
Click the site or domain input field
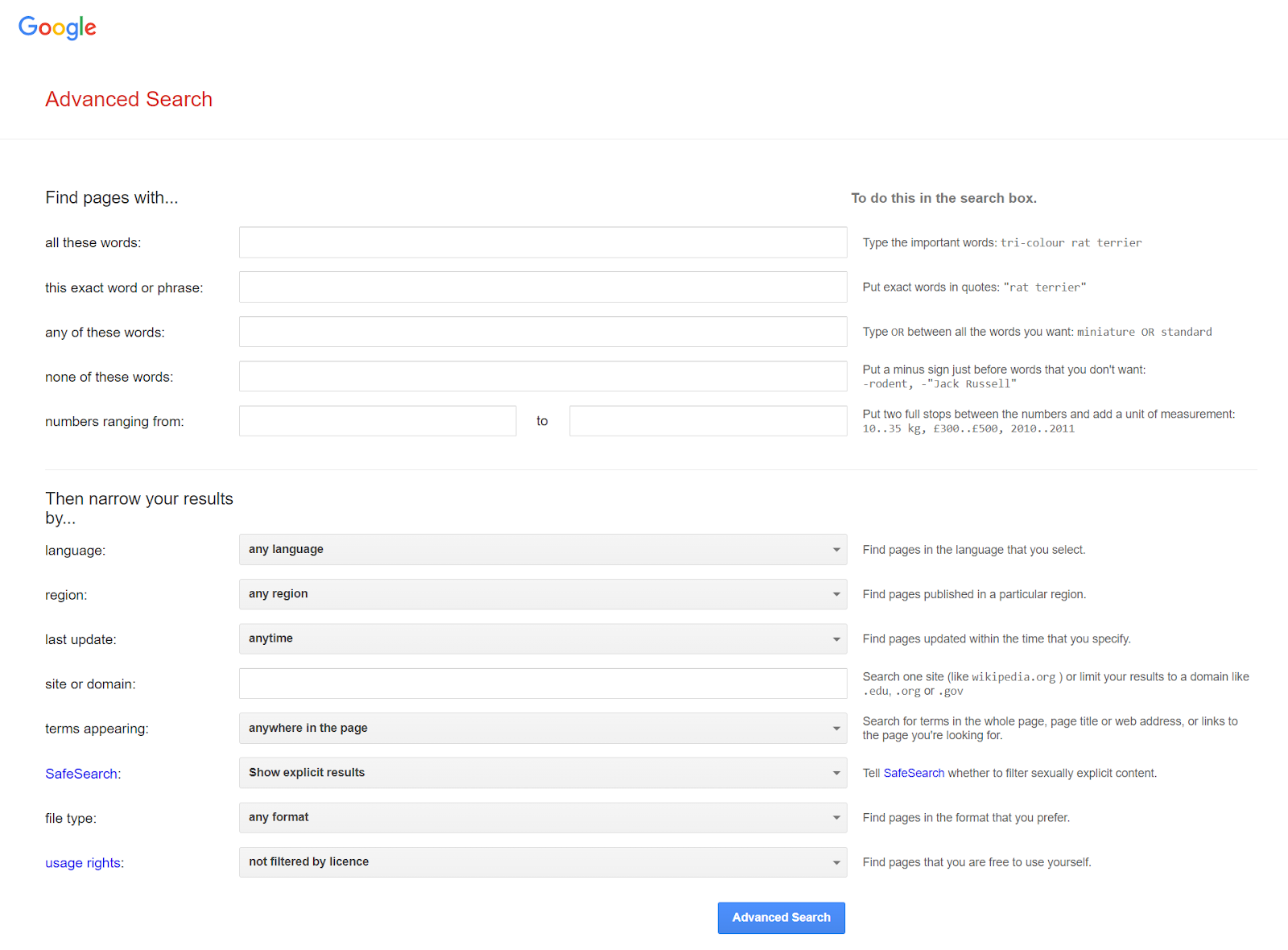click(x=543, y=684)
